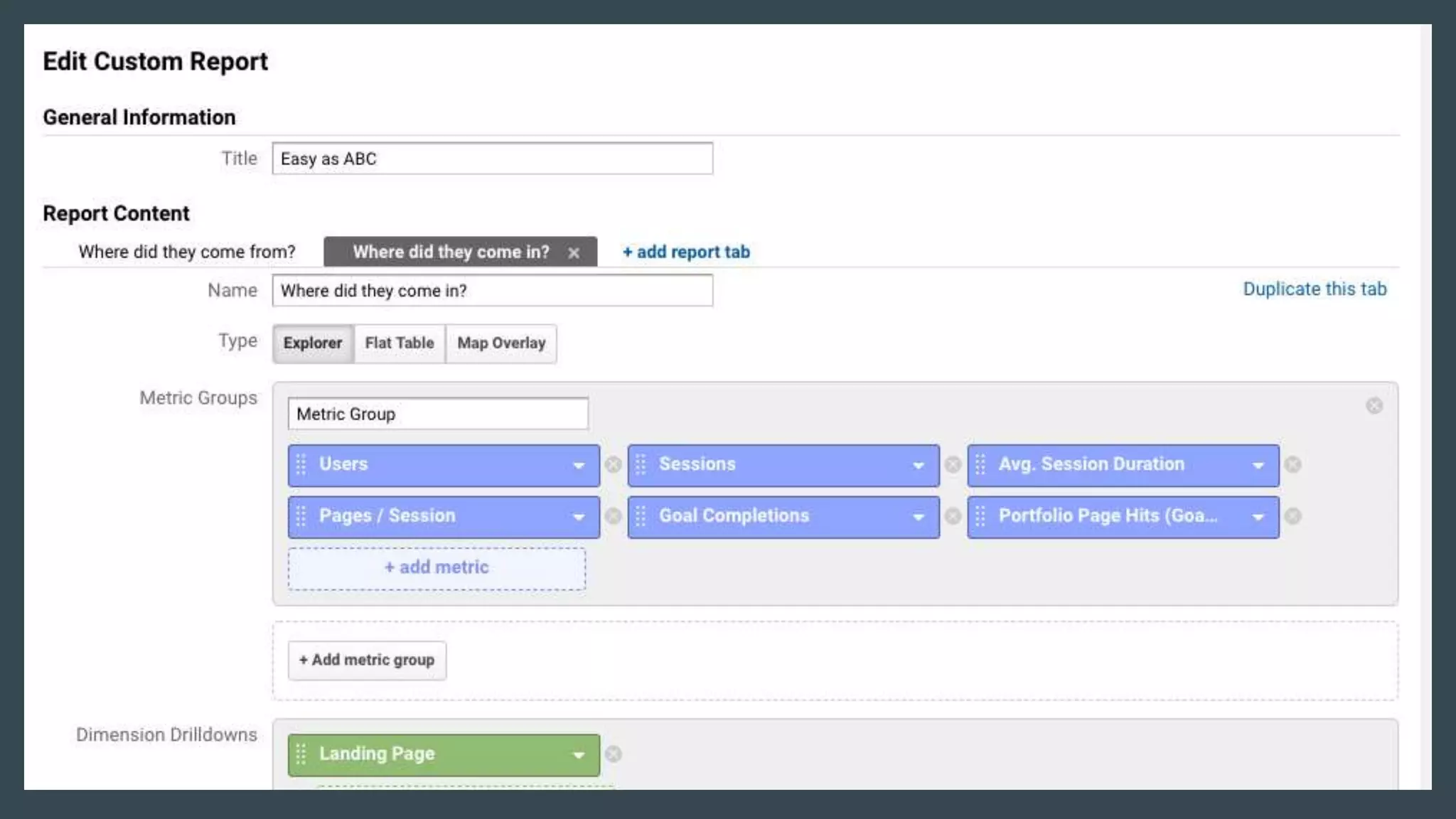The height and width of the screenshot is (819, 1456).
Task: Delete the Goal Completions metric
Action: pos(953,516)
